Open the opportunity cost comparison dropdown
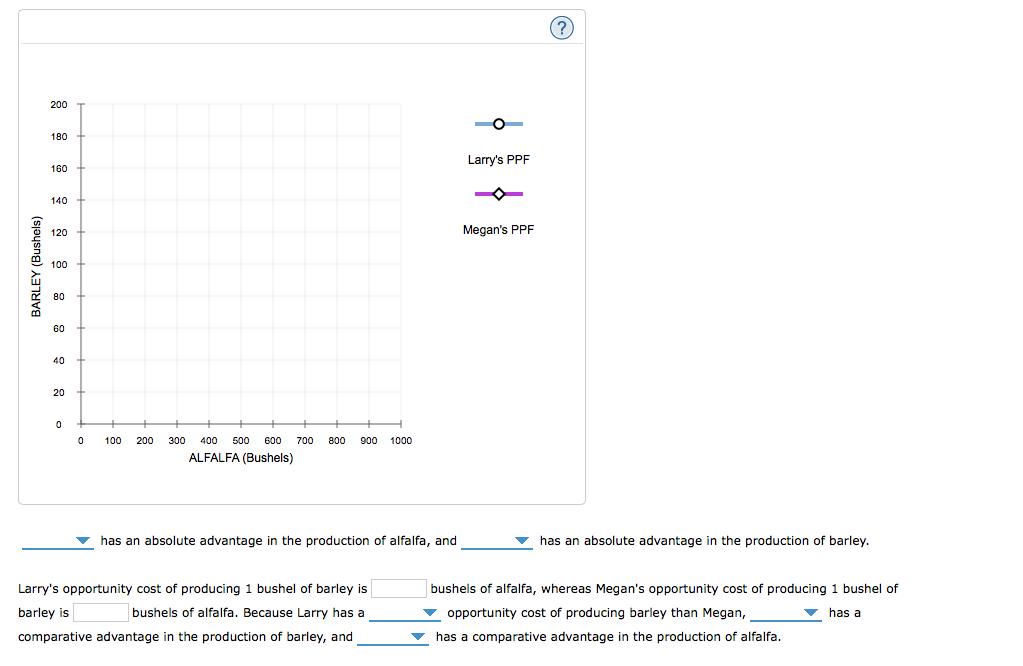 point(405,613)
